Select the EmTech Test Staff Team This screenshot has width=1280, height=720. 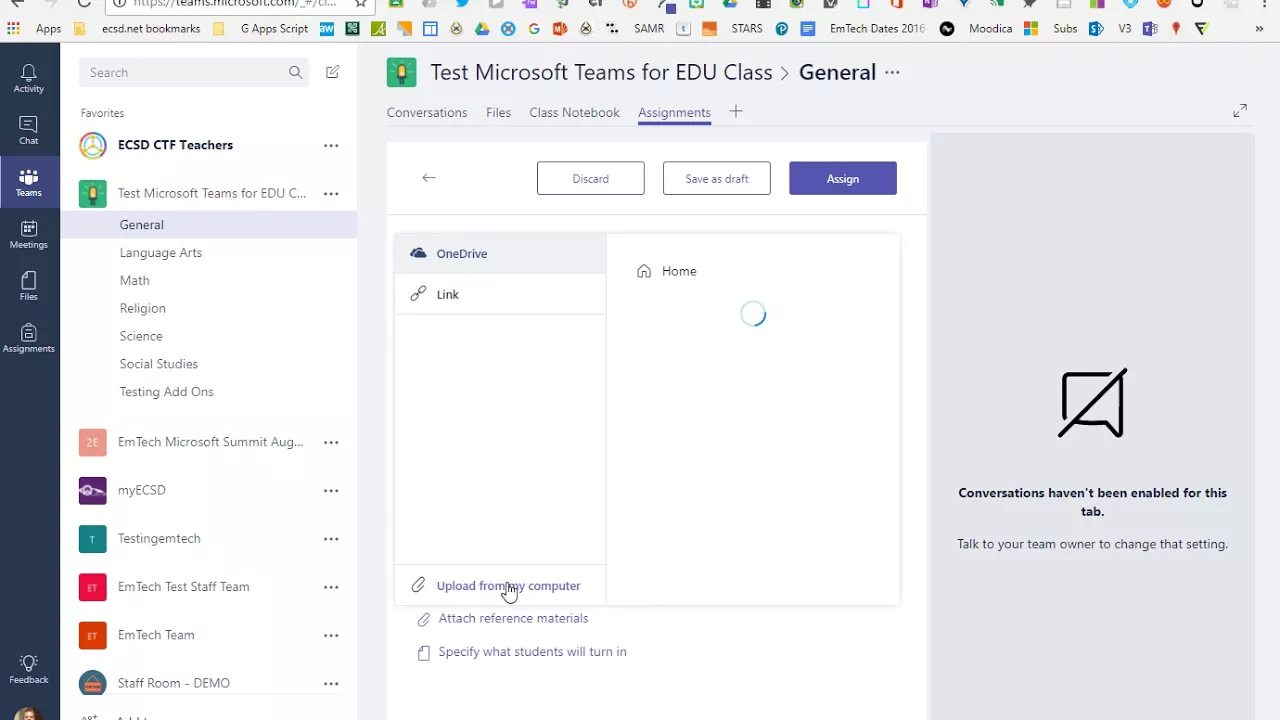(184, 586)
